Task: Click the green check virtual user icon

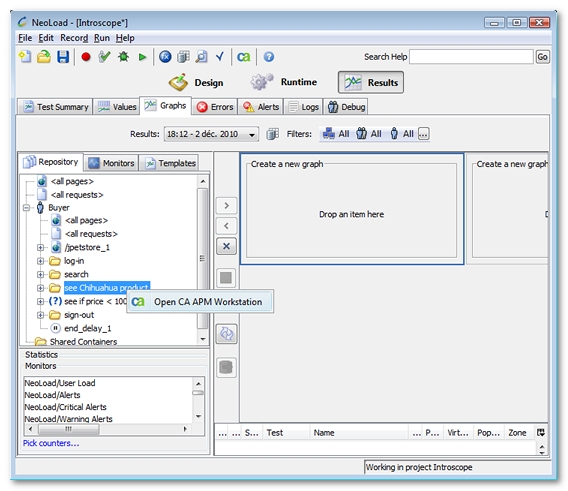Action: [104, 57]
